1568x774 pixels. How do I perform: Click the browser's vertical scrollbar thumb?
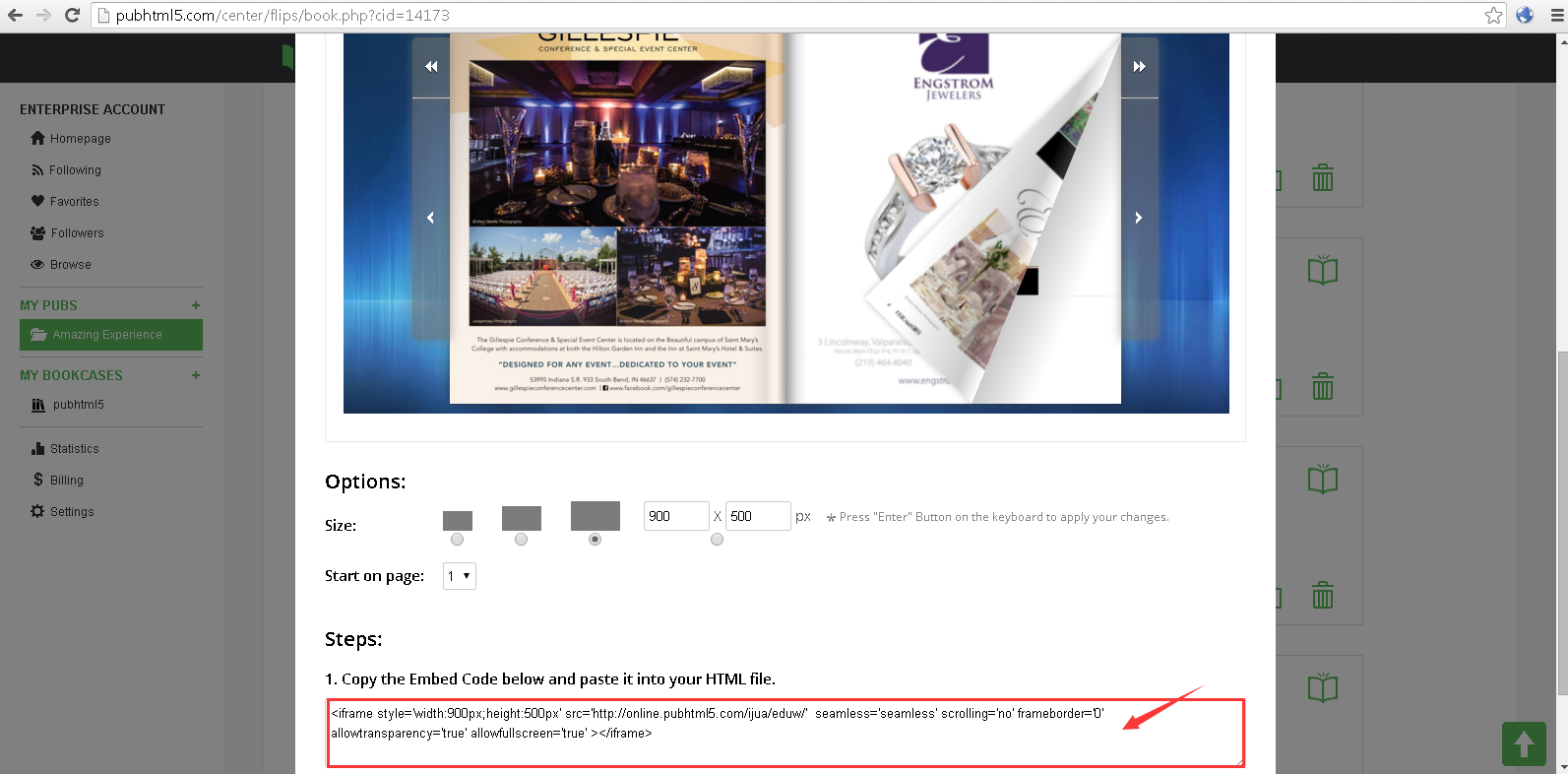pos(1562,522)
